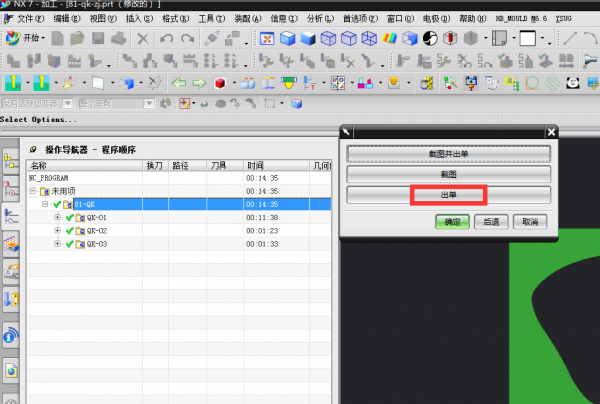This screenshot has width=600, height=404.
Task: Click the green 确定 OK button
Action: point(452,222)
